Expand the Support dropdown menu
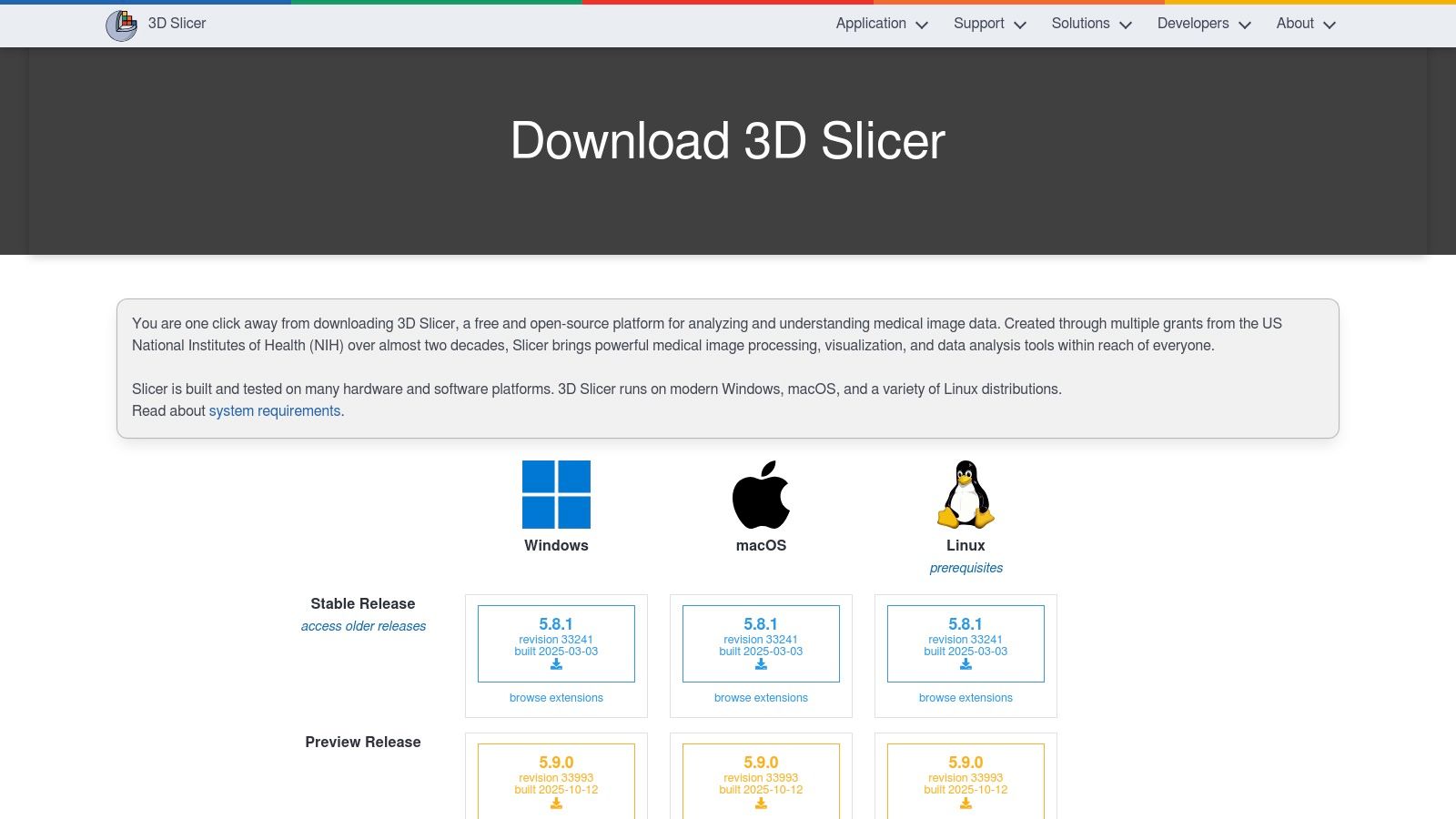Screen dimensions: 1456x819 (x=989, y=25)
